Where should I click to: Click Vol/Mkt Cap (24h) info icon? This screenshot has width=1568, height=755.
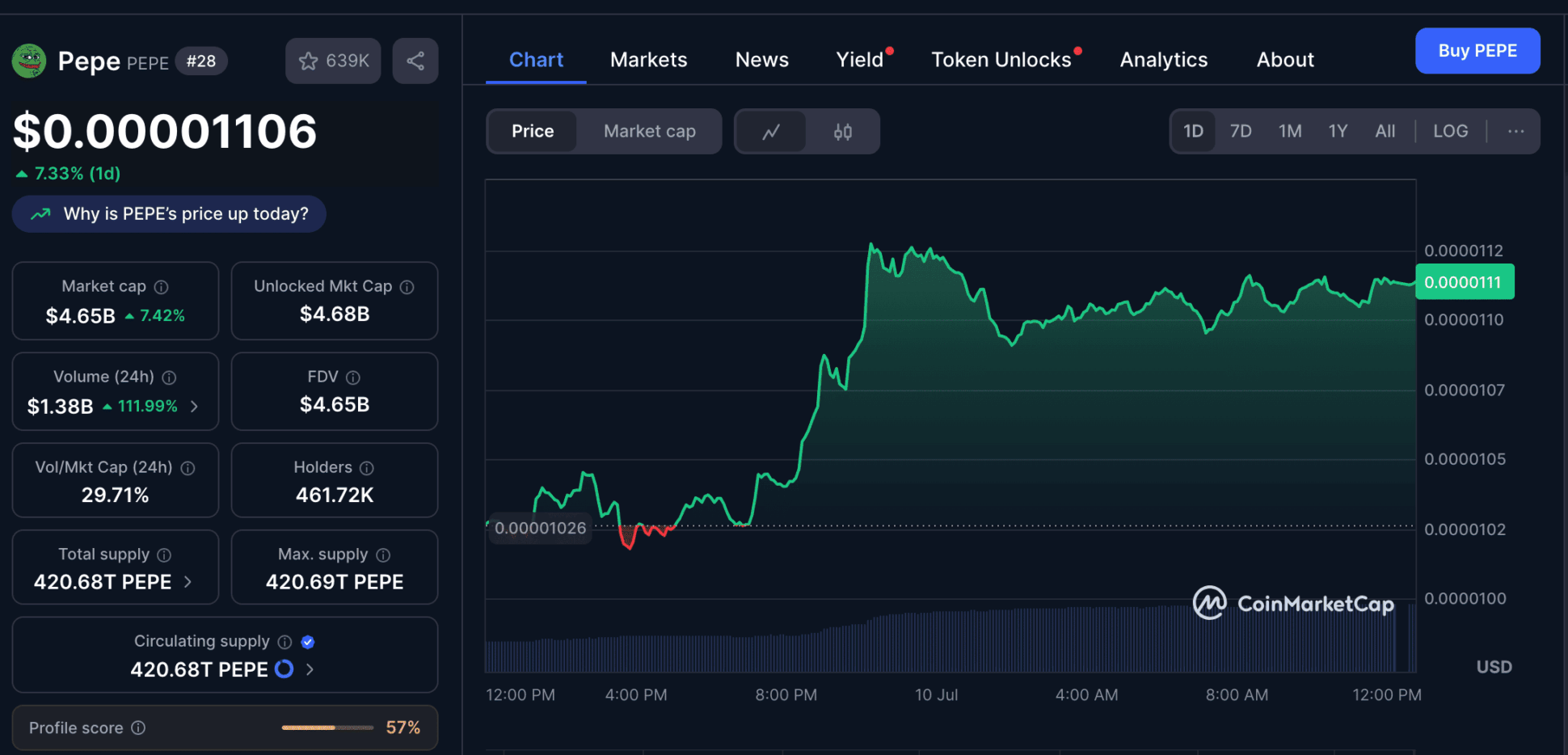coord(188,468)
